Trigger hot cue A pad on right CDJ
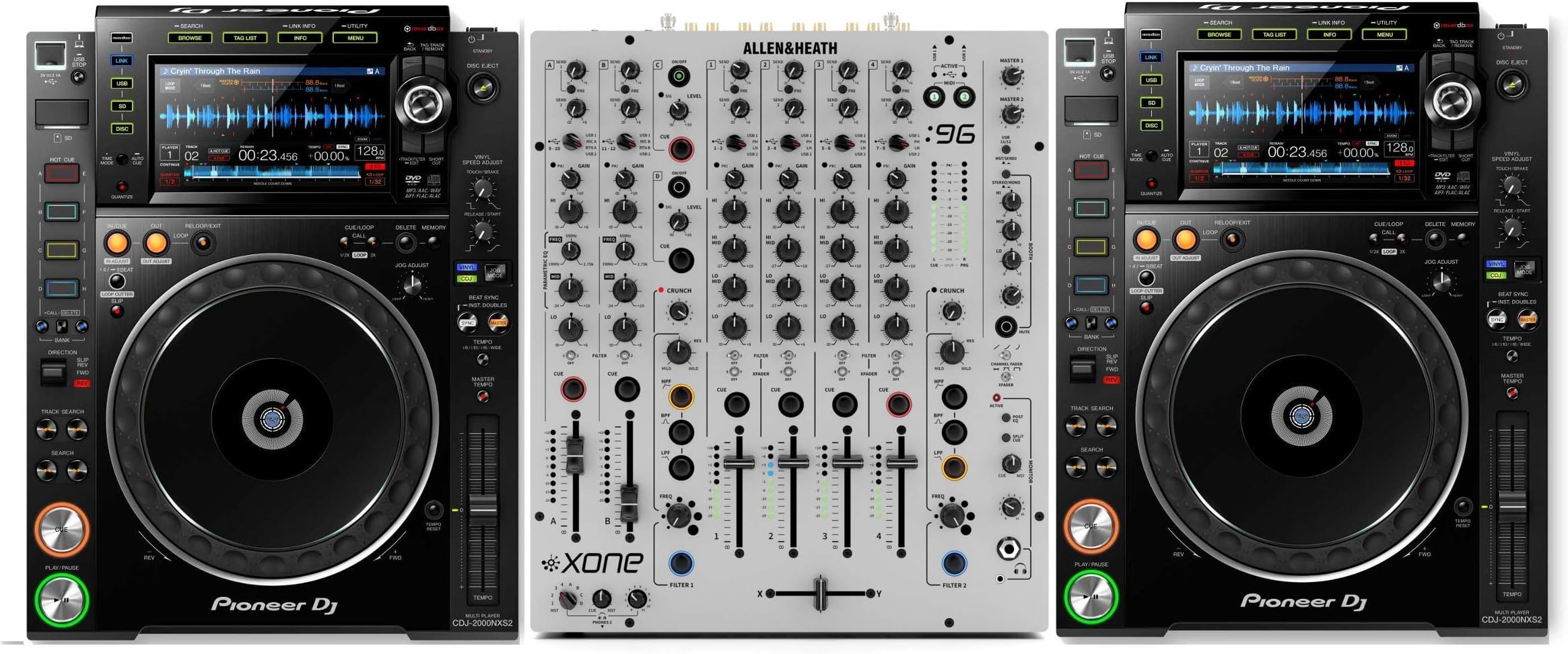This screenshot has height=654, width=1568. (1091, 170)
